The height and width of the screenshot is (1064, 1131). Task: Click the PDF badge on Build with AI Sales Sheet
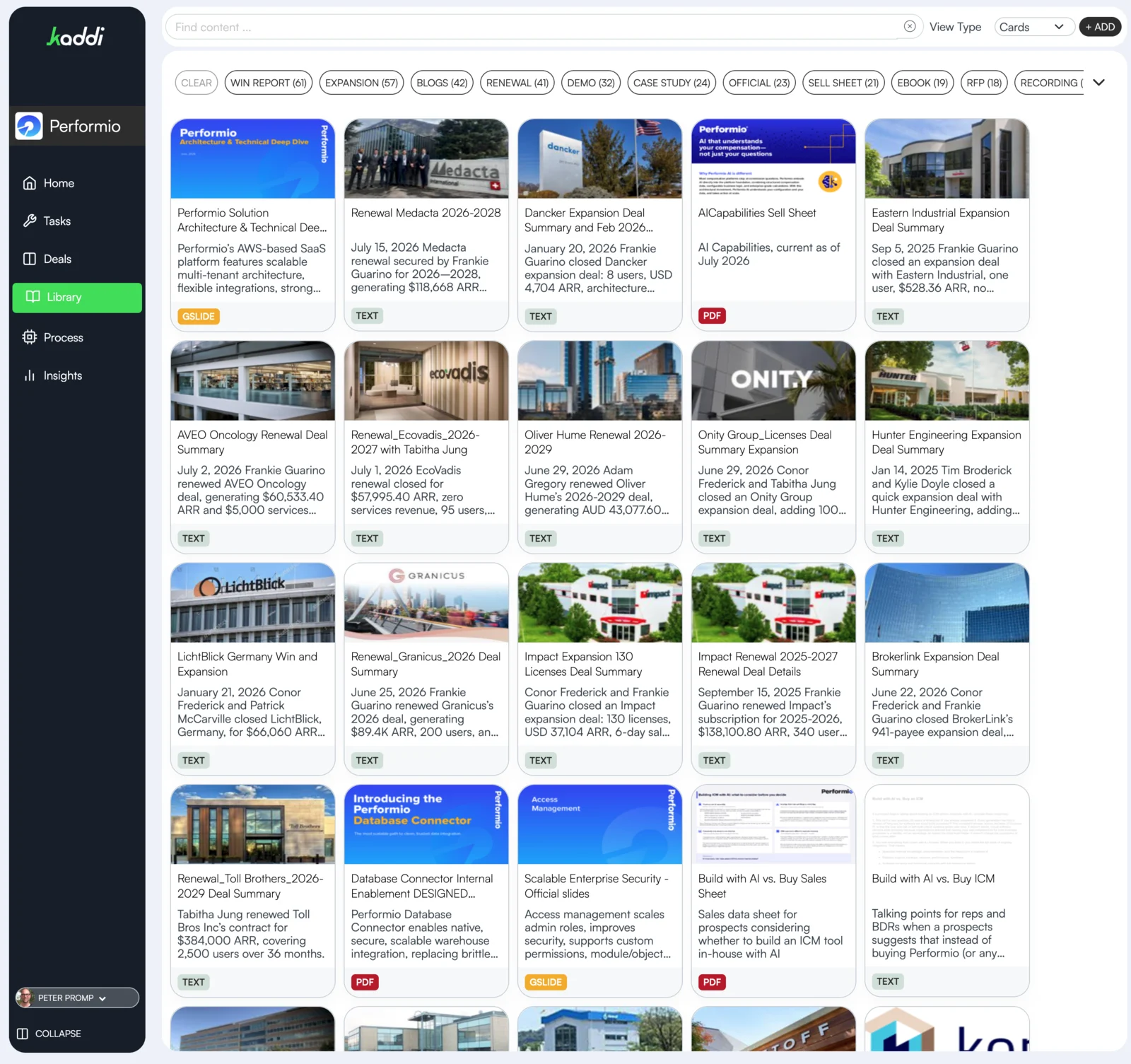click(713, 982)
